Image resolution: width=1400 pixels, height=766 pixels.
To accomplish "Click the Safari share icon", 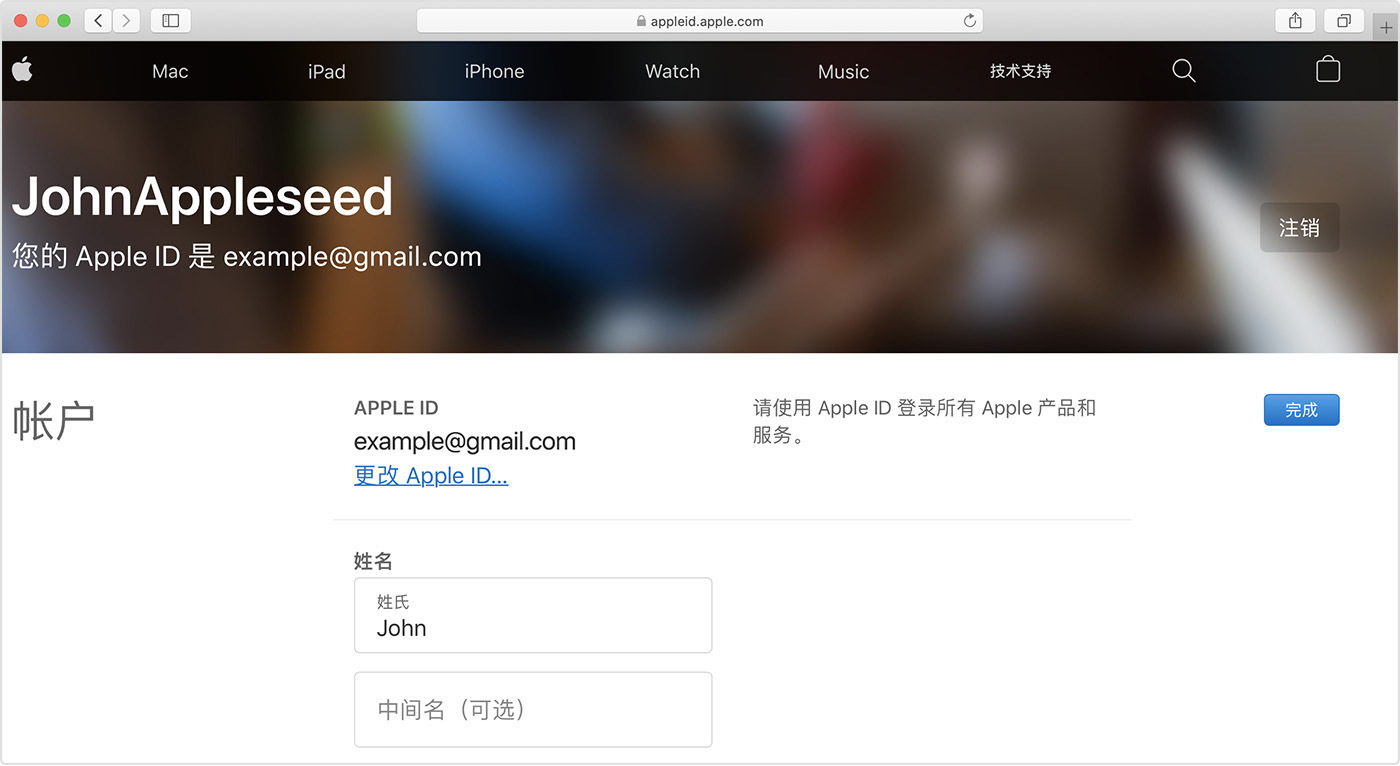I will pyautogui.click(x=1295, y=20).
